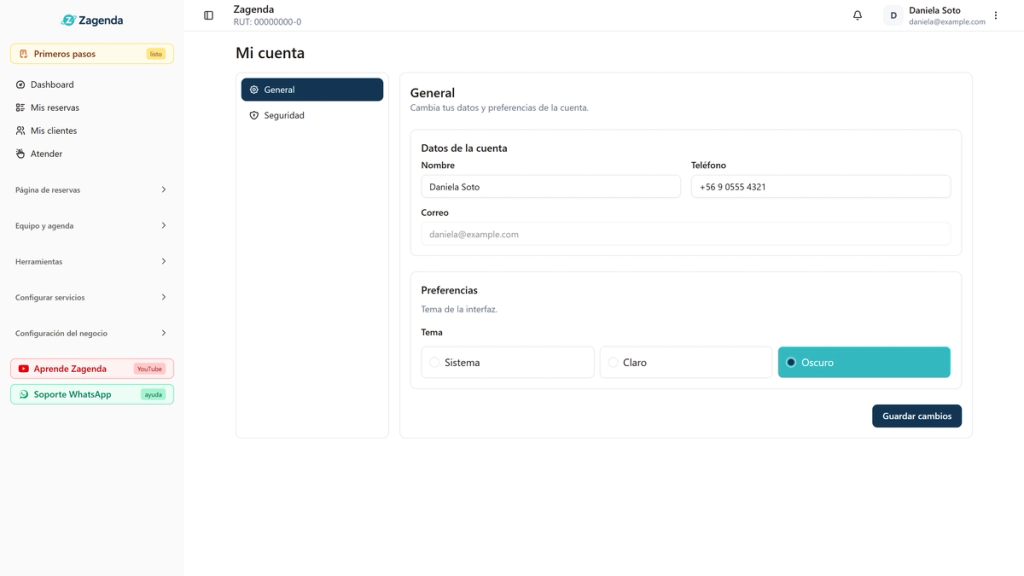Click the Dashboard gauge icon
The width and height of the screenshot is (1024, 576).
20,84
